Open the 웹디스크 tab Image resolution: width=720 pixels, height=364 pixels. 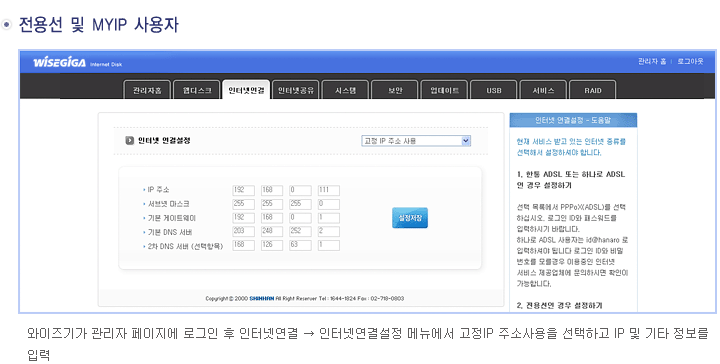(197, 90)
